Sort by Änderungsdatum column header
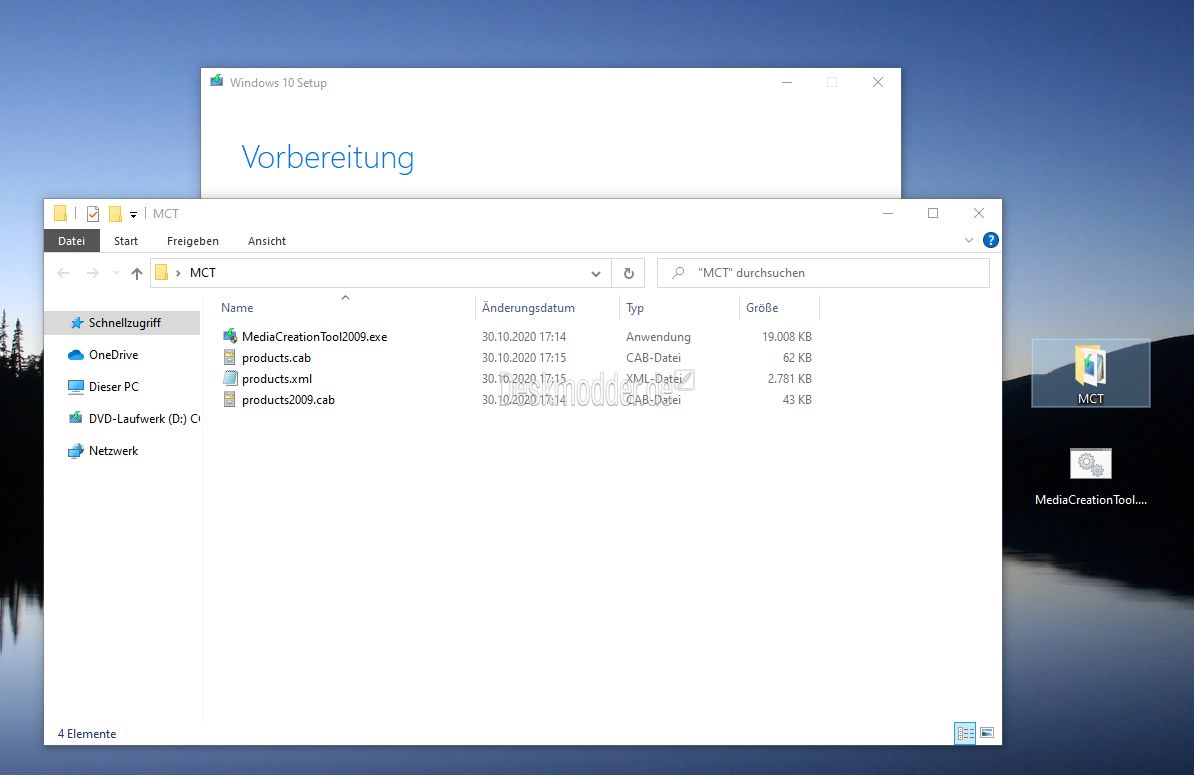 pyautogui.click(x=548, y=308)
